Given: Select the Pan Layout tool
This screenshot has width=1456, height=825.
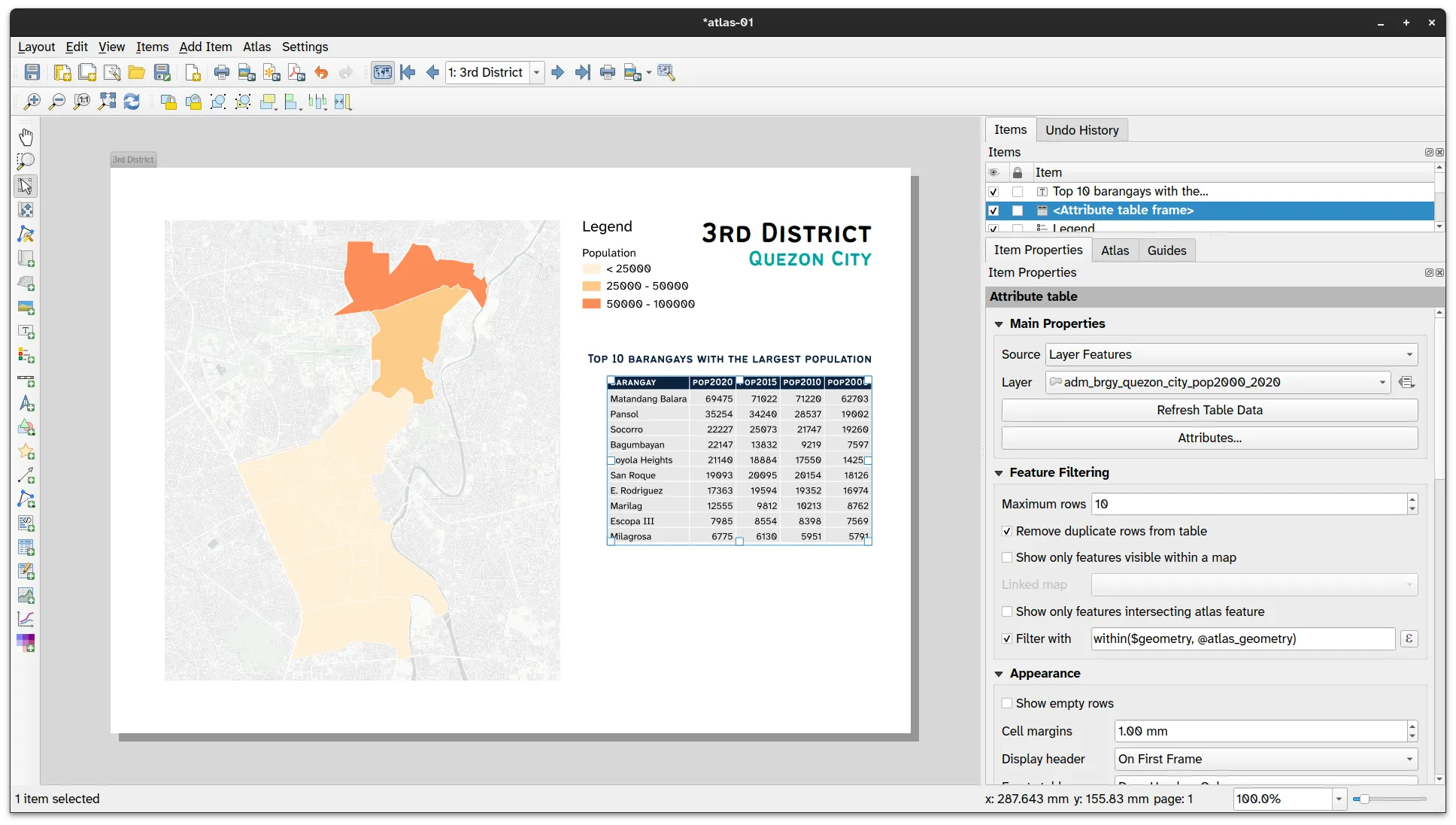Looking at the screenshot, I should point(26,136).
